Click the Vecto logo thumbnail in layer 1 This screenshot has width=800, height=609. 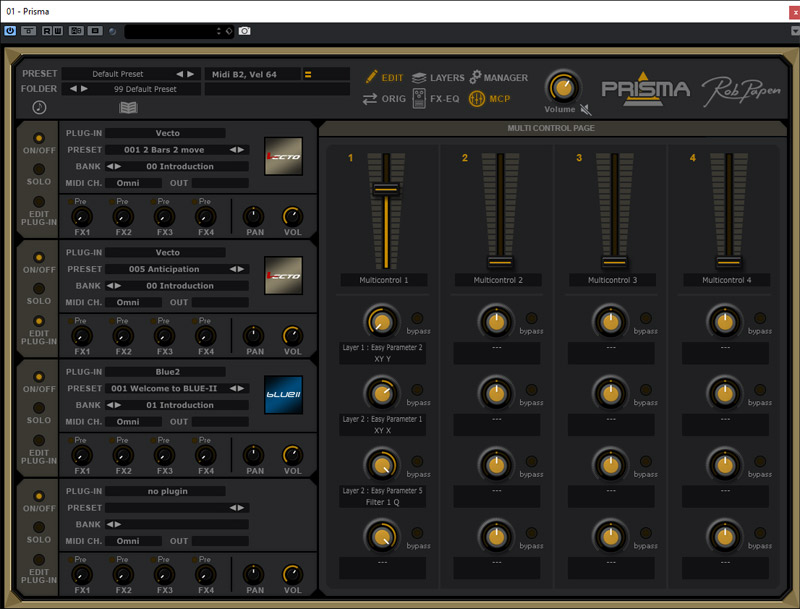tap(283, 156)
